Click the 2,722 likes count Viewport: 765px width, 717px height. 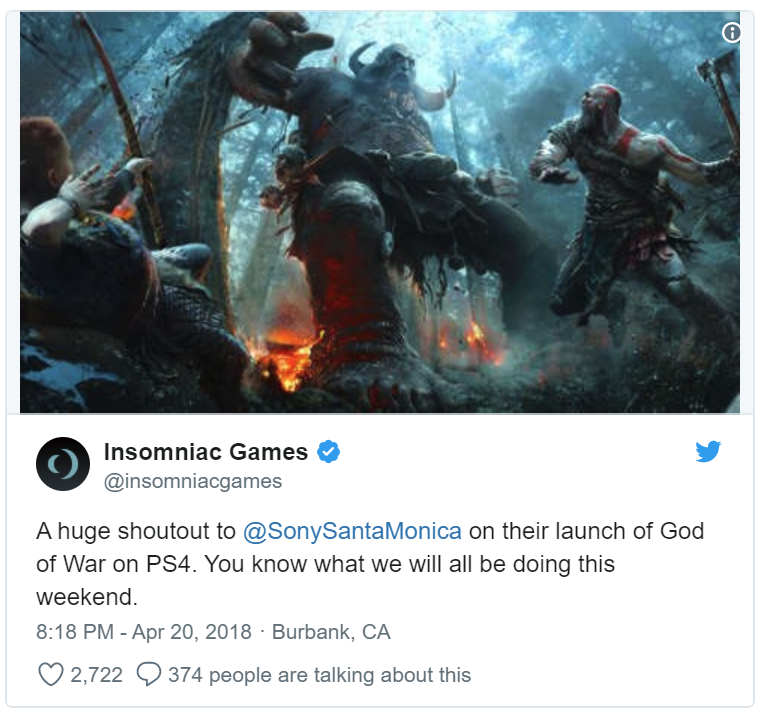pos(96,675)
